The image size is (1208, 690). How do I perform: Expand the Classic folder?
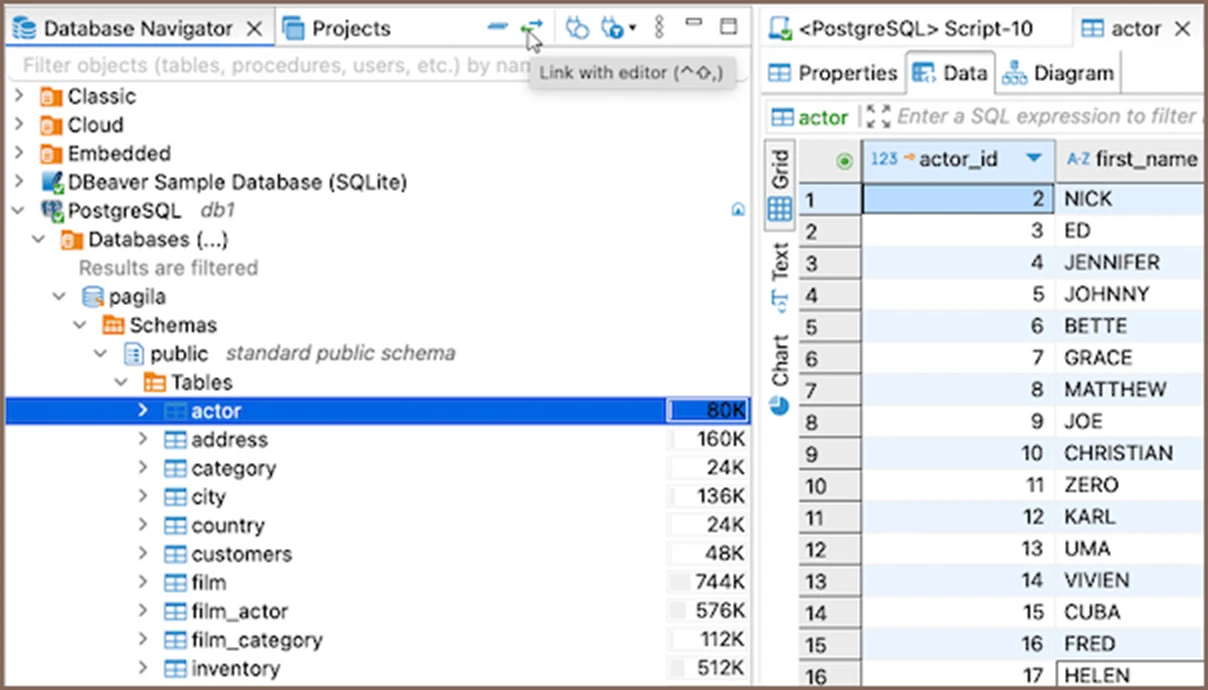point(19,97)
